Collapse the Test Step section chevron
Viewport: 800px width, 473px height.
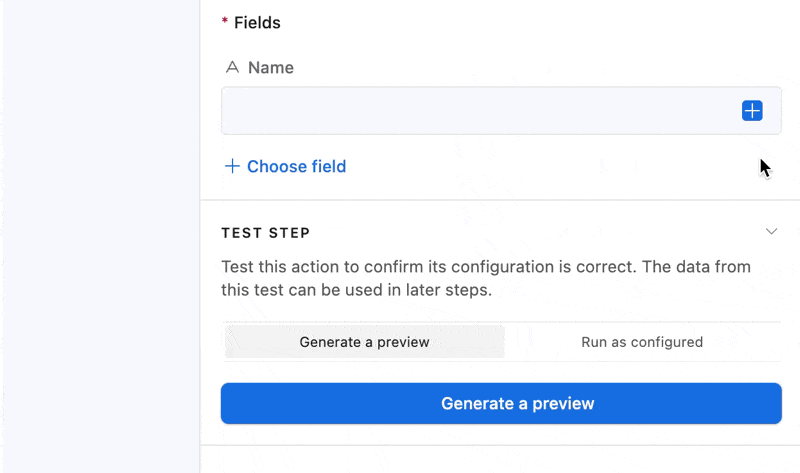click(771, 232)
